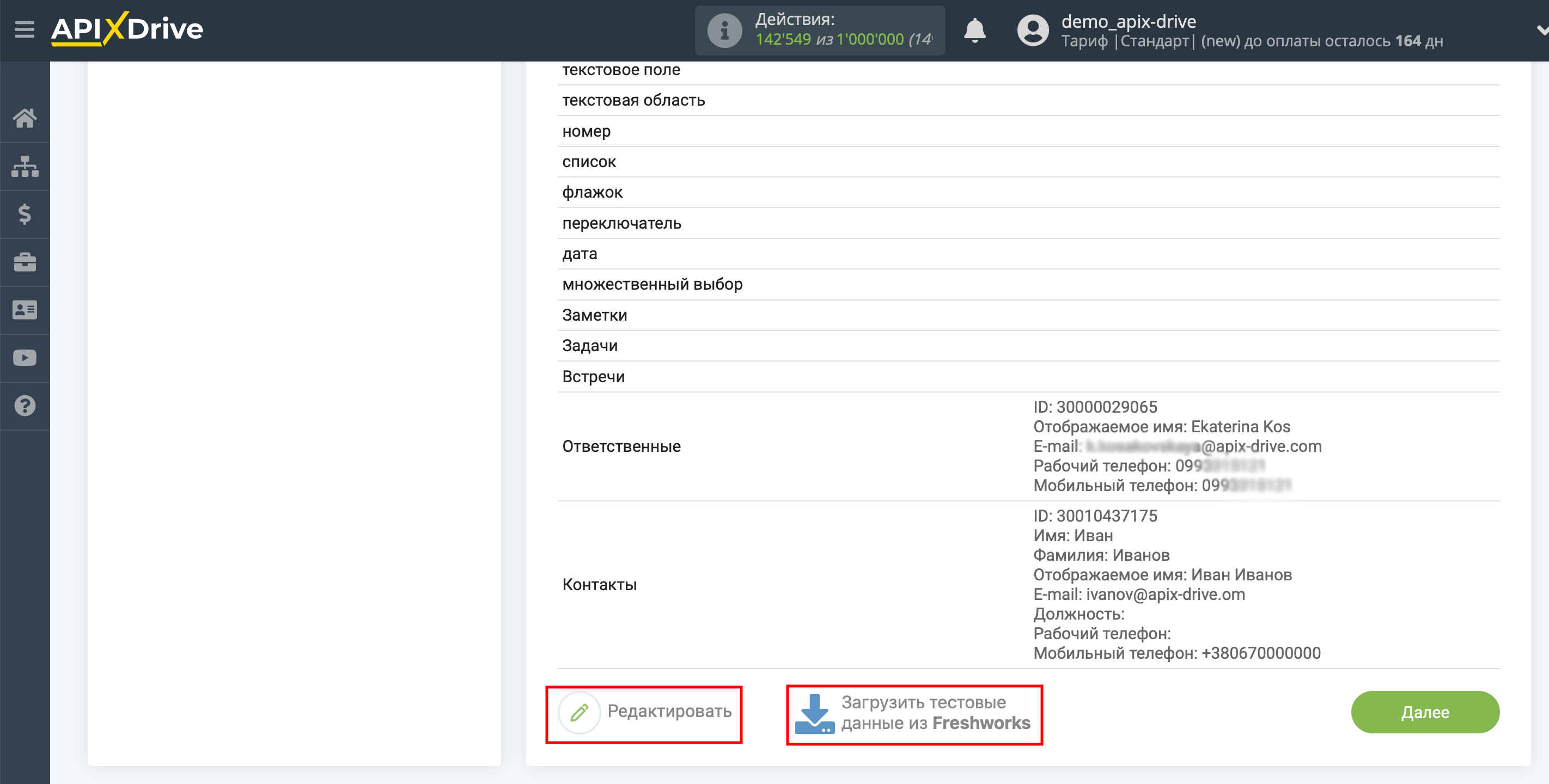Click the ApiX-Drive logo

pos(127,29)
